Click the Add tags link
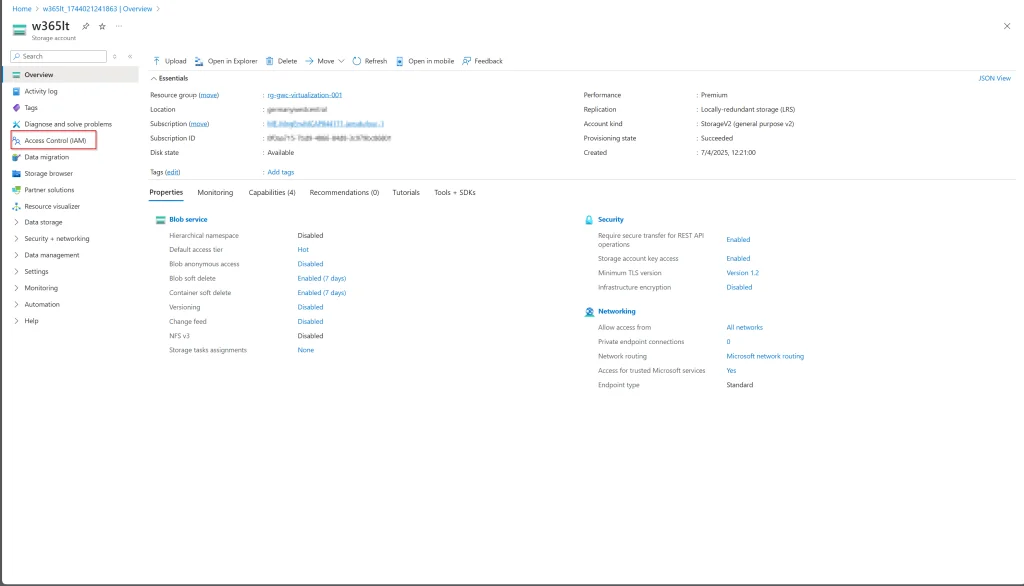The image size is (1024, 586). [281, 172]
